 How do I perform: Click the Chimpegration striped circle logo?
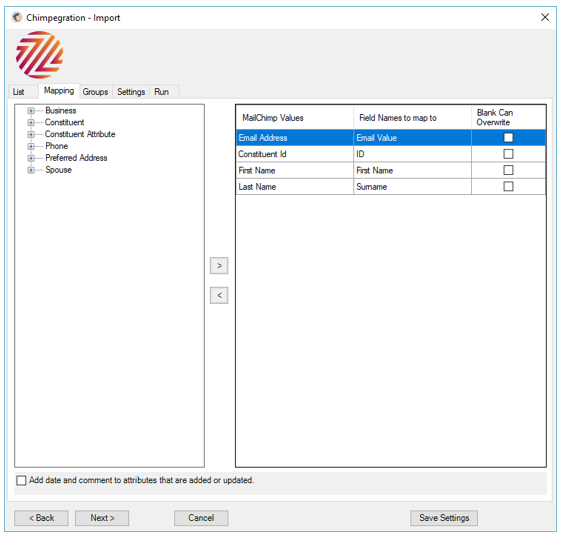coord(39,55)
